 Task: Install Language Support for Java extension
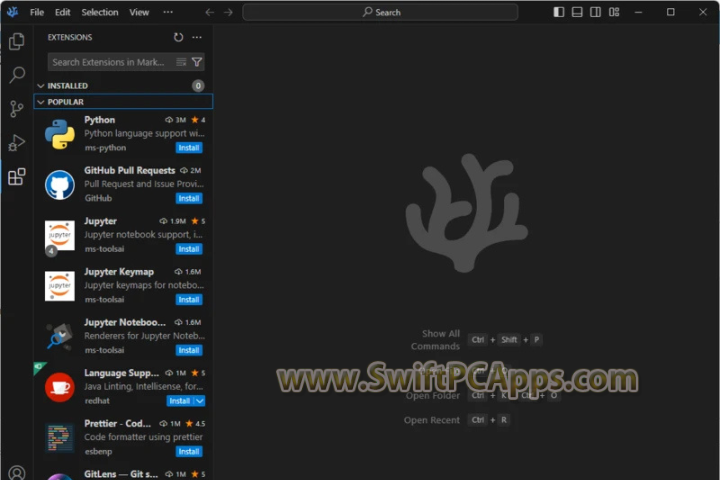pos(180,401)
